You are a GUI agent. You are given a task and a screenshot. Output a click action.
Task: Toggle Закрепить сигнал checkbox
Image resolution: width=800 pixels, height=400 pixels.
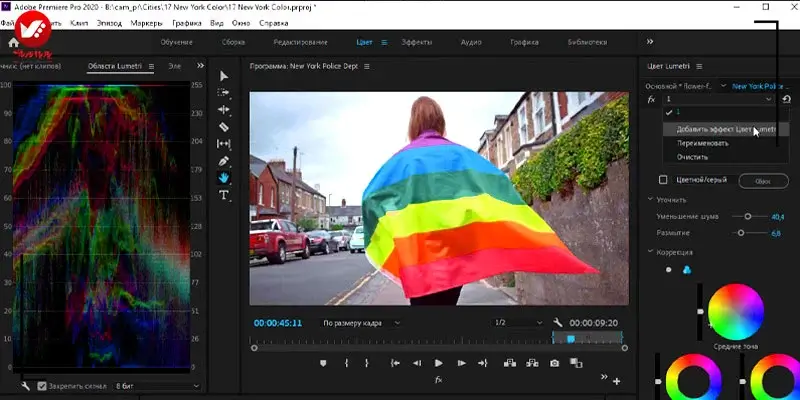(x=42, y=386)
